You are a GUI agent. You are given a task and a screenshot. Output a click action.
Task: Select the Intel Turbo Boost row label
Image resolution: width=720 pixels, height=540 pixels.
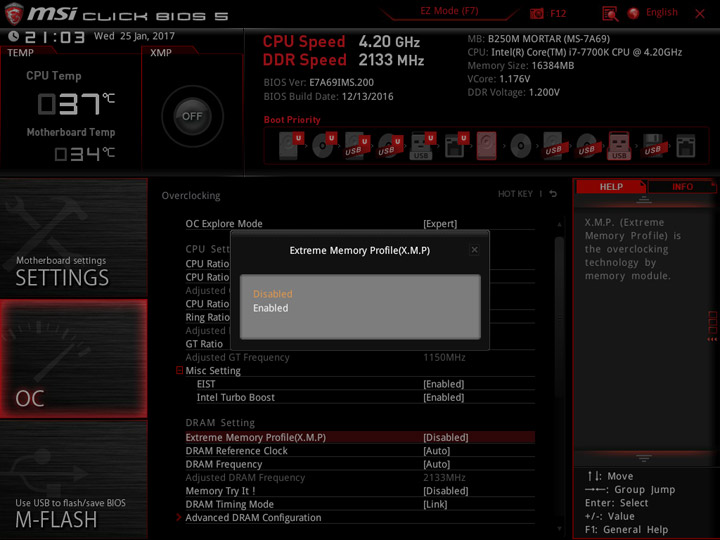(236, 397)
